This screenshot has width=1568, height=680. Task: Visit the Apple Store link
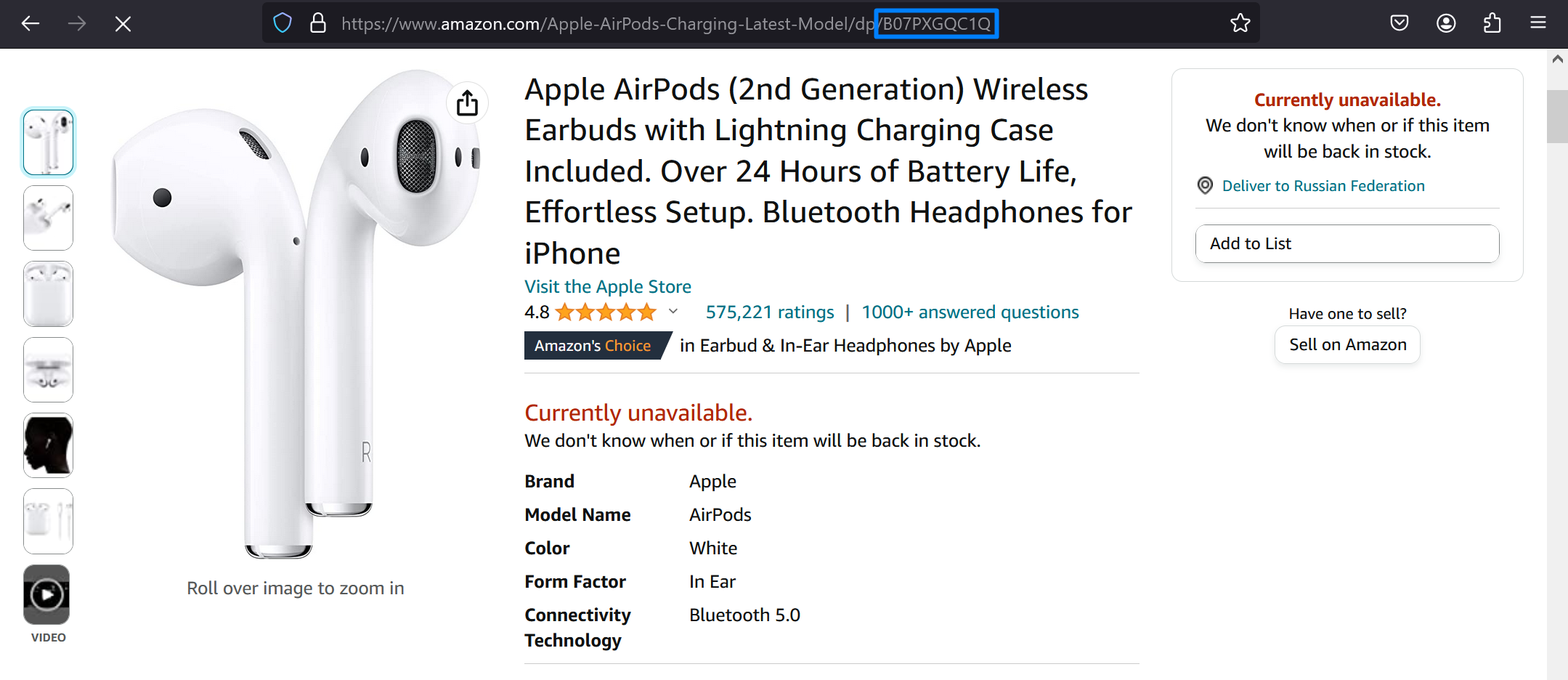coord(607,287)
